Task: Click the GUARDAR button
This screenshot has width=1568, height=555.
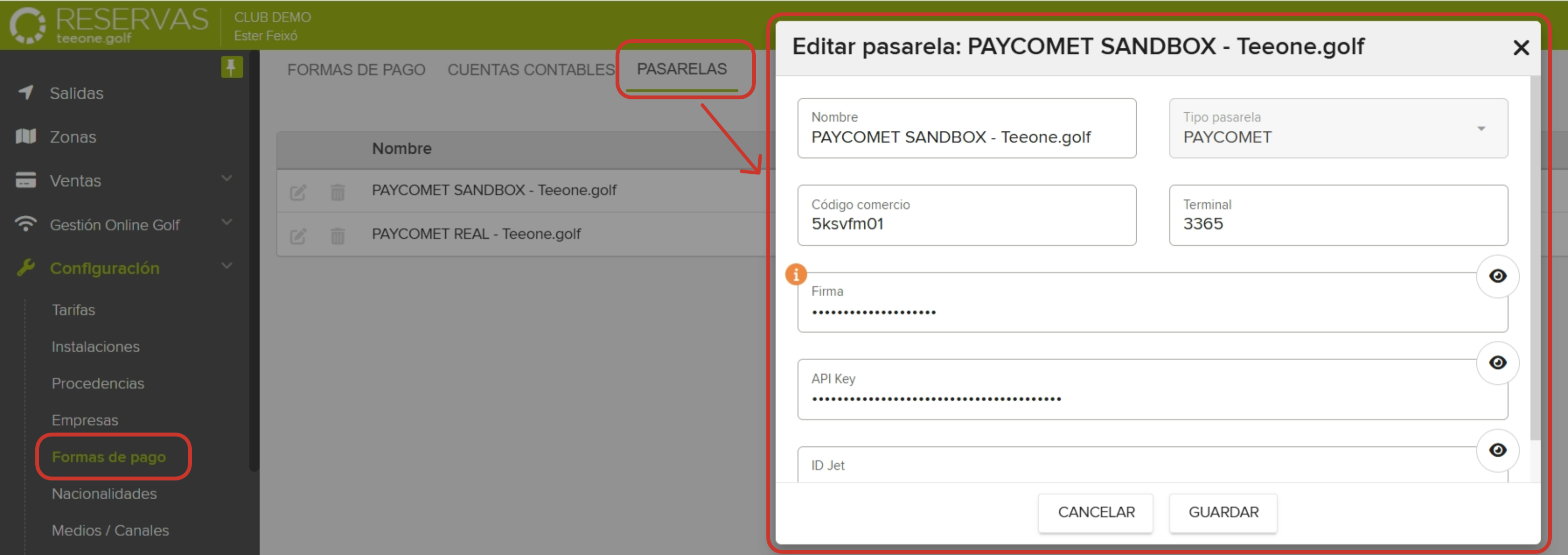Action: click(1223, 513)
